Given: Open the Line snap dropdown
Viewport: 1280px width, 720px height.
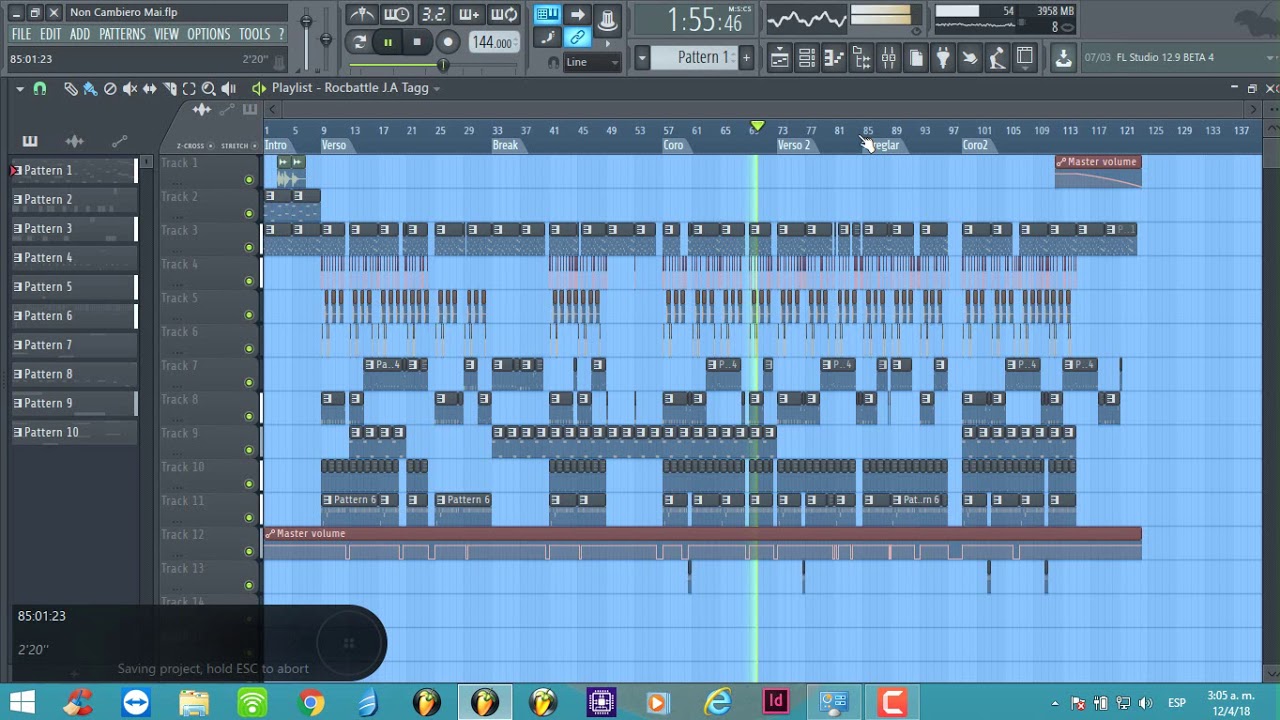Looking at the screenshot, I should (x=593, y=62).
